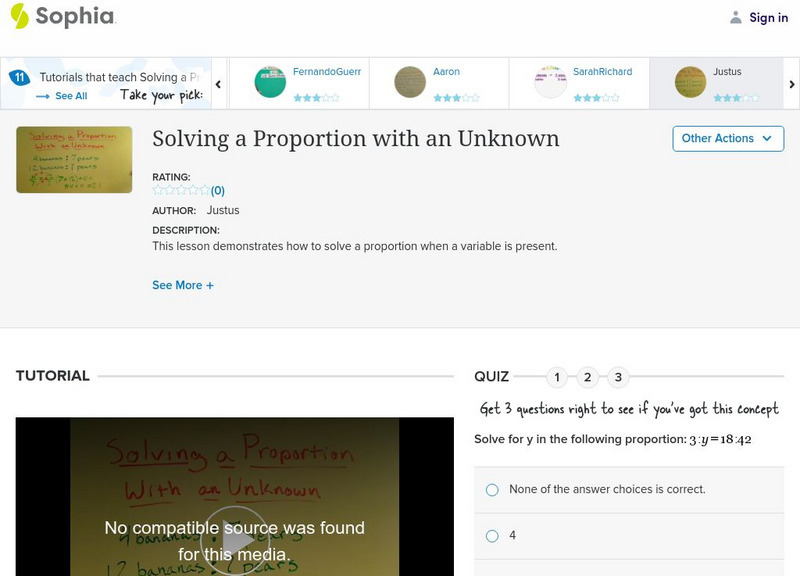Click the lesson description text
This screenshot has width=800, height=576.
(355, 246)
